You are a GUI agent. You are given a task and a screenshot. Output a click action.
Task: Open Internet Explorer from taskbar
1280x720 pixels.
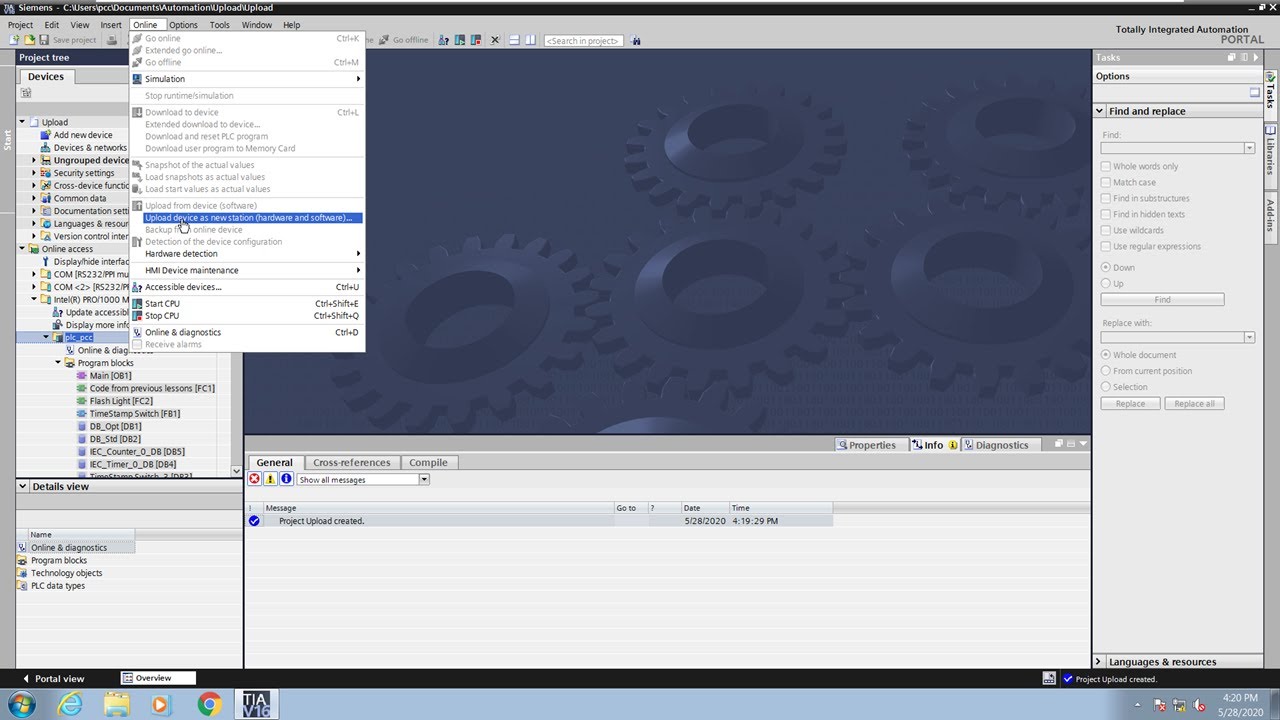point(70,704)
